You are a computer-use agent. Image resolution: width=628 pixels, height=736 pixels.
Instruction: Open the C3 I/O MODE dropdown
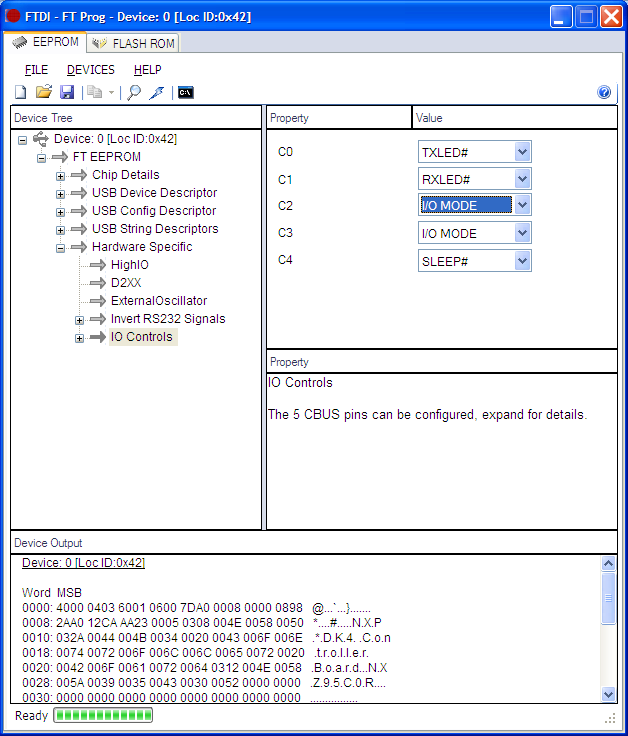[522, 233]
